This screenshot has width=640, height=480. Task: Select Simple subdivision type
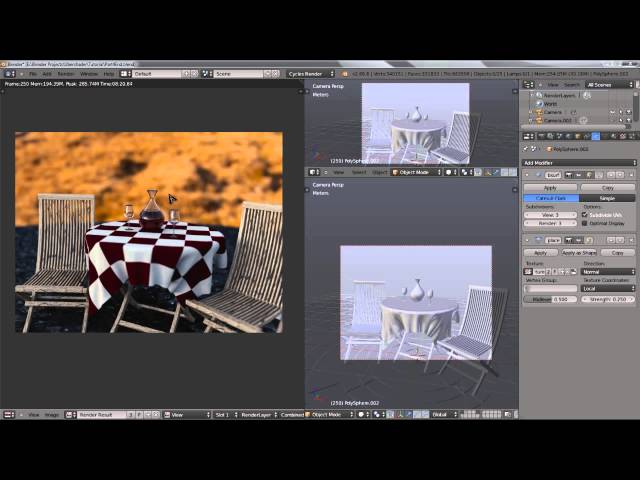click(x=607, y=198)
